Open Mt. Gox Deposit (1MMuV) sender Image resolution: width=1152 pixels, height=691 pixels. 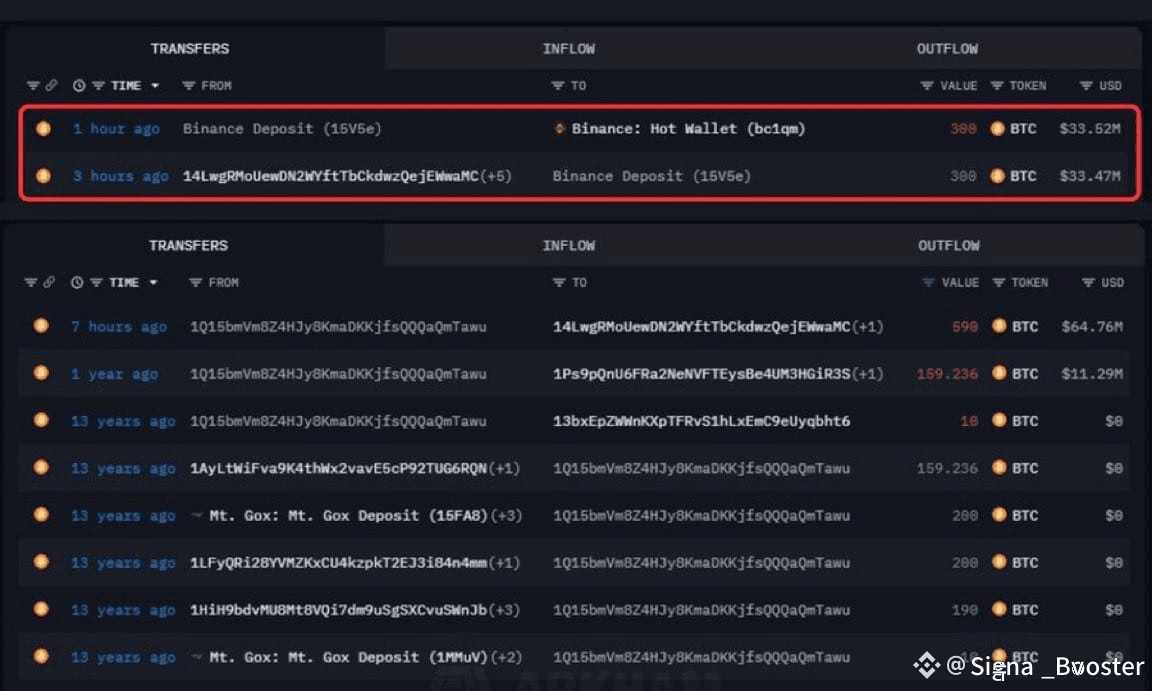(x=348, y=657)
